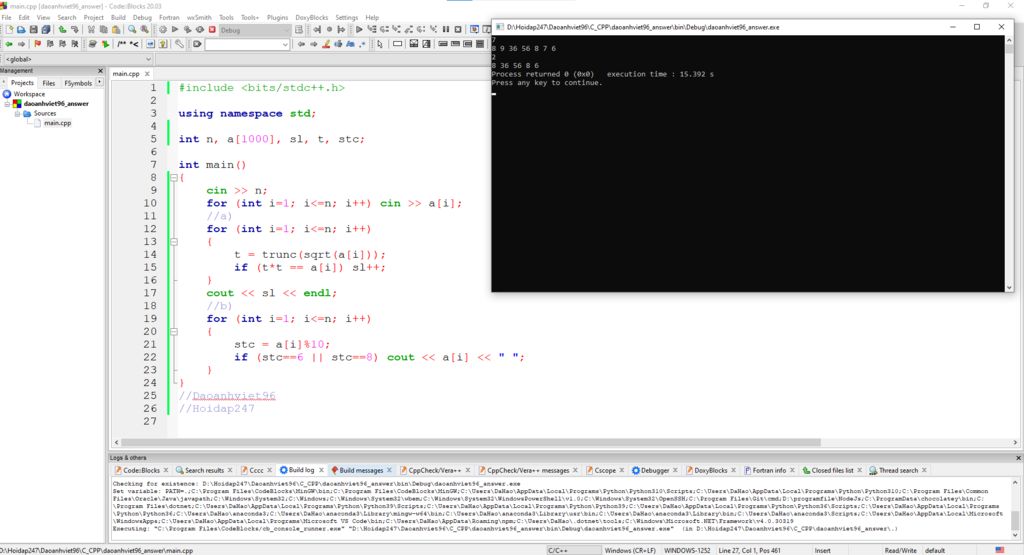This screenshot has width=1024, height=555.
Task: Click the Undo toolbar icon
Action: (x=62, y=29)
